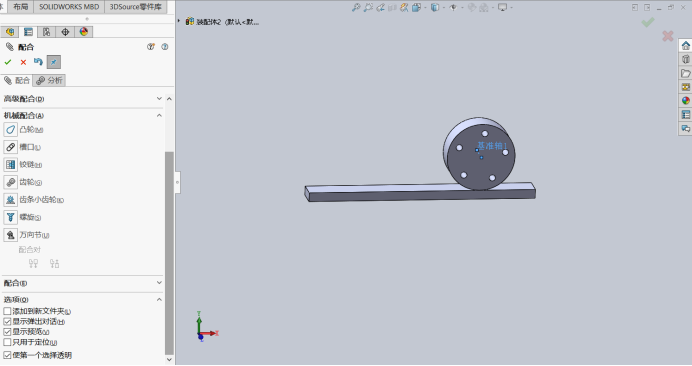Select the 凸轮 cam mate icon

click(11, 129)
